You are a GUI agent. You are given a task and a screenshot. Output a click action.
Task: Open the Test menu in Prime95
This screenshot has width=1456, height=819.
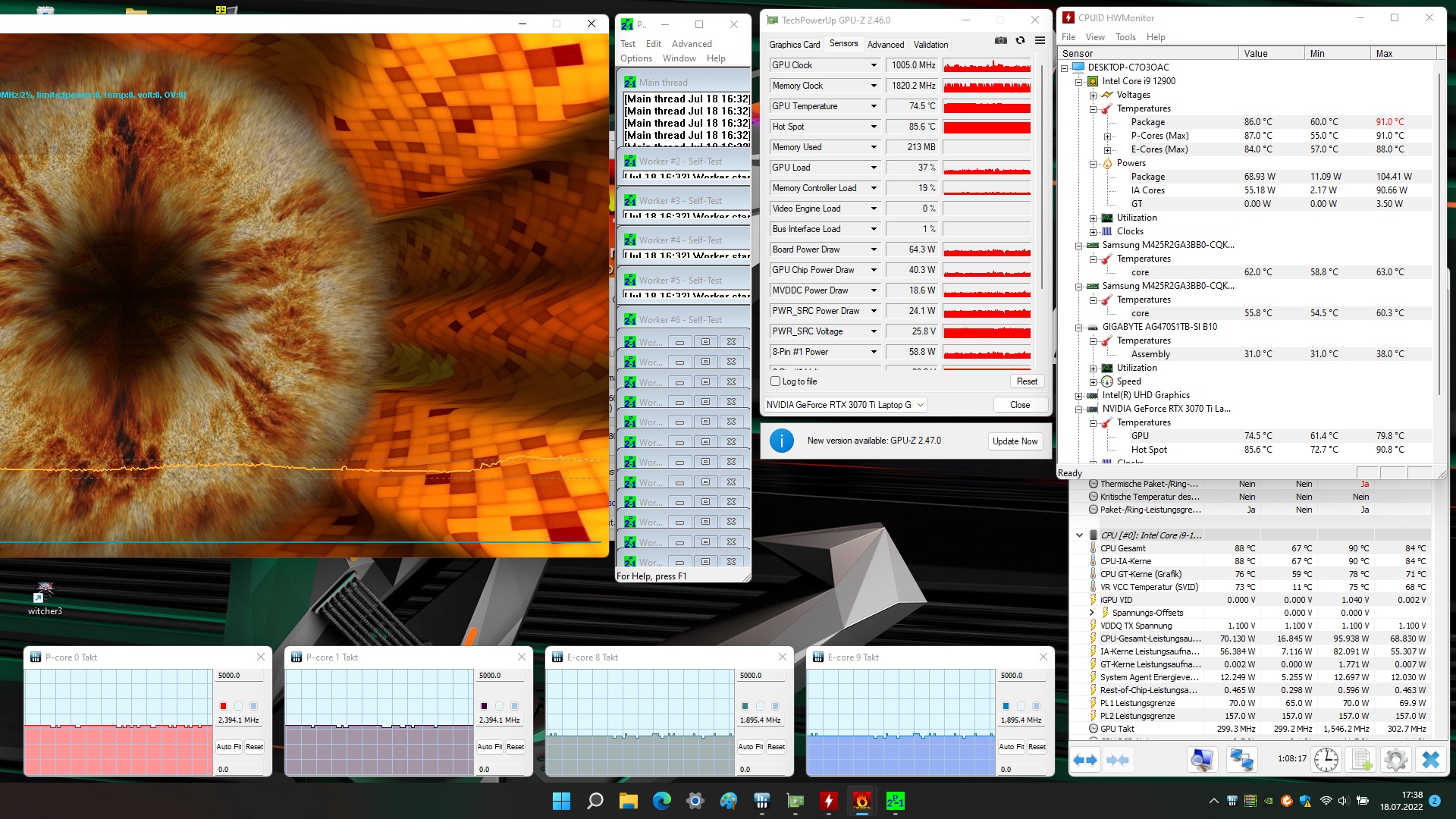[628, 44]
